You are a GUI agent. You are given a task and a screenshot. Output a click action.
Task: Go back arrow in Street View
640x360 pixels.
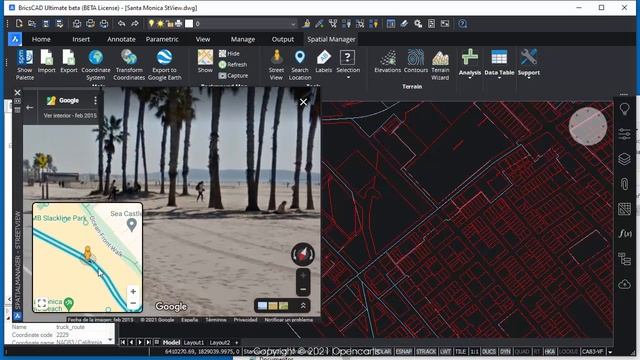point(29,107)
